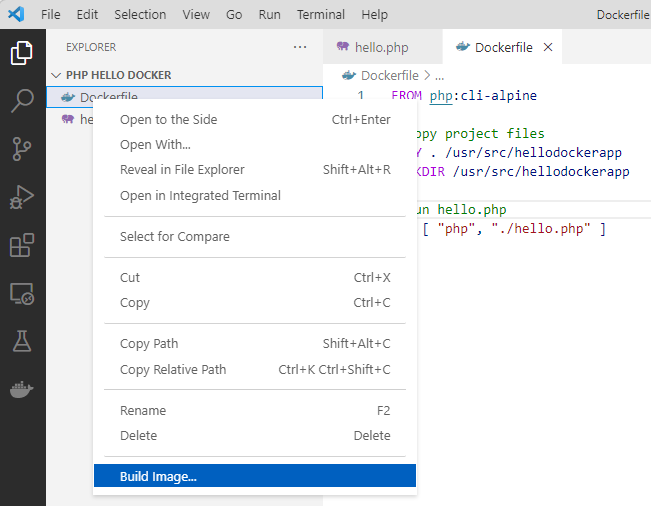Image resolution: width=651 pixels, height=506 pixels.
Task: Choose Open in Integrated Terminal
Action: pos(255,196)
